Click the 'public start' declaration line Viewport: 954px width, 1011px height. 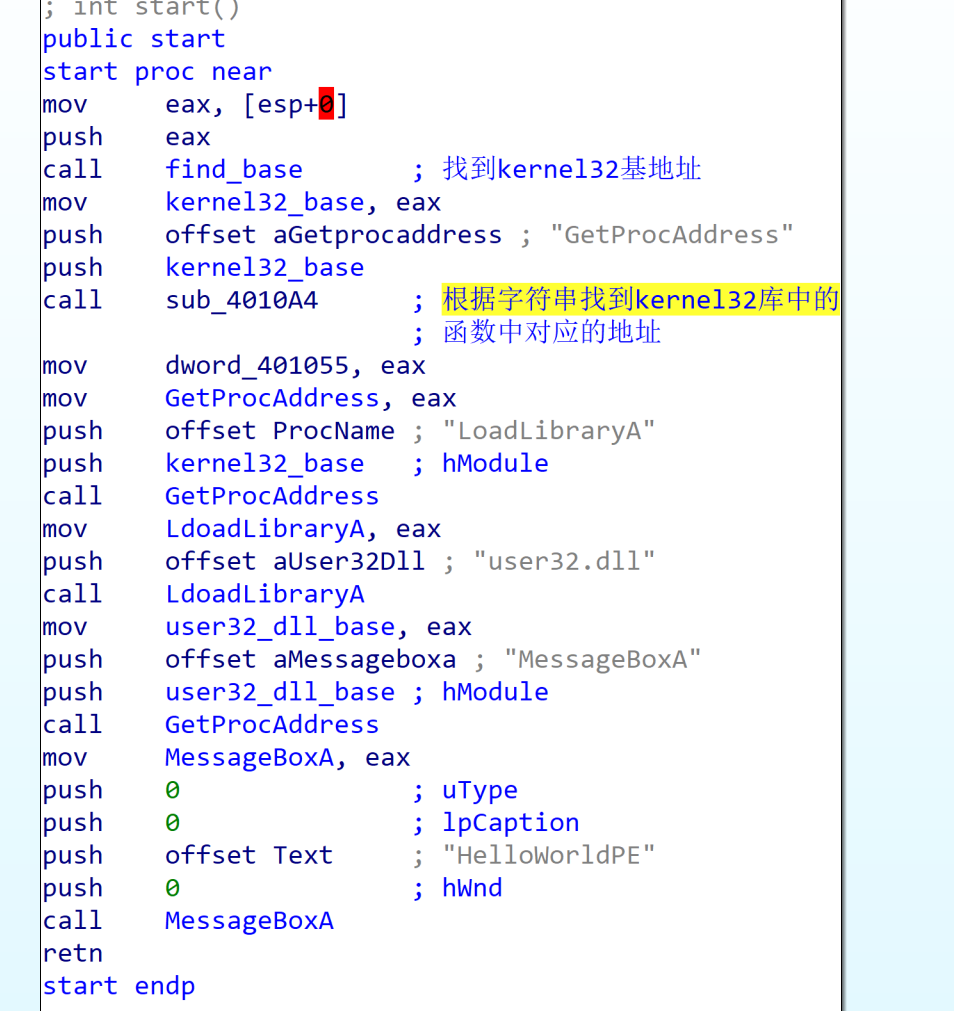tap(134, 39)
